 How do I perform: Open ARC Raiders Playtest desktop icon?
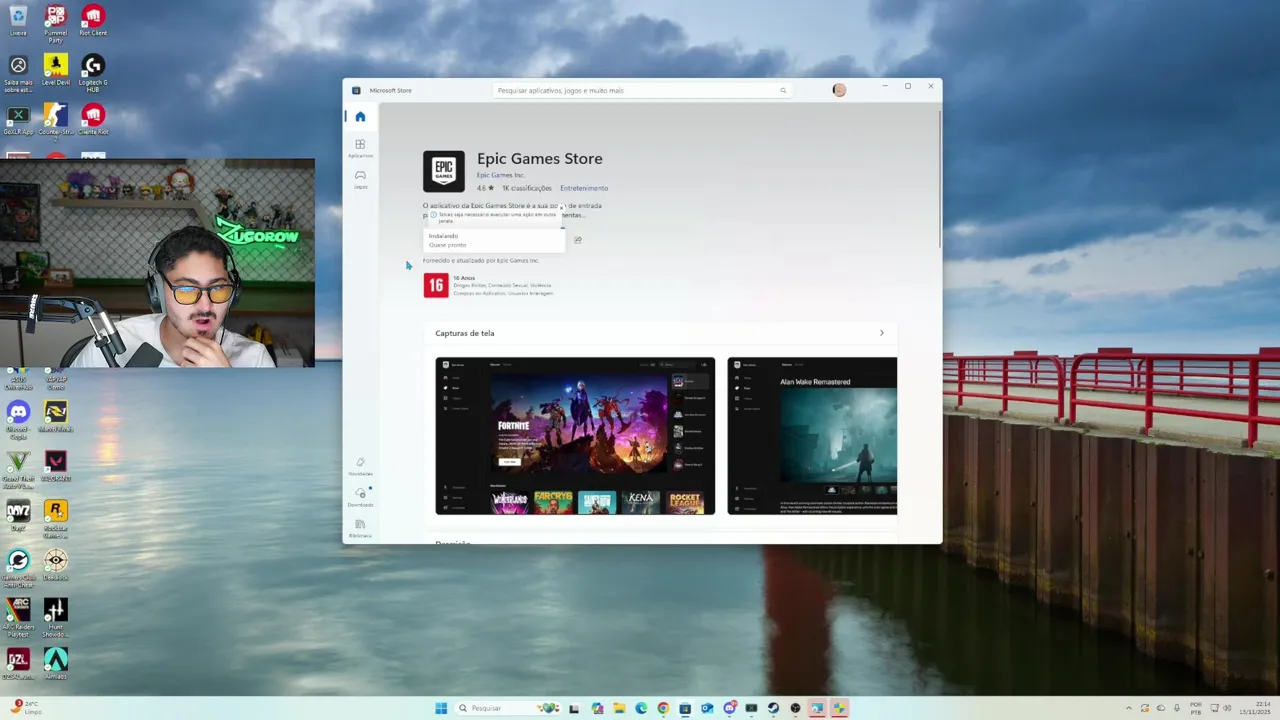click(18, 616)
